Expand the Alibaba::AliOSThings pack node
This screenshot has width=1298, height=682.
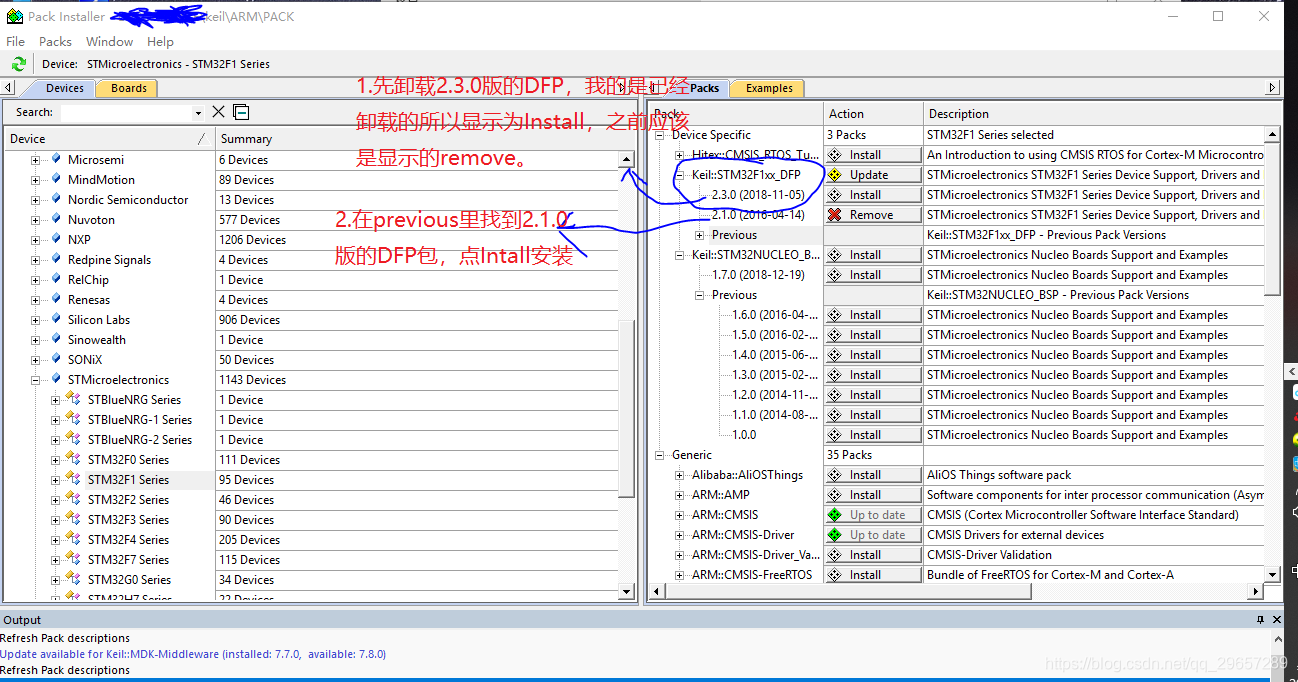pyautogui.click(x=680, y=475)
